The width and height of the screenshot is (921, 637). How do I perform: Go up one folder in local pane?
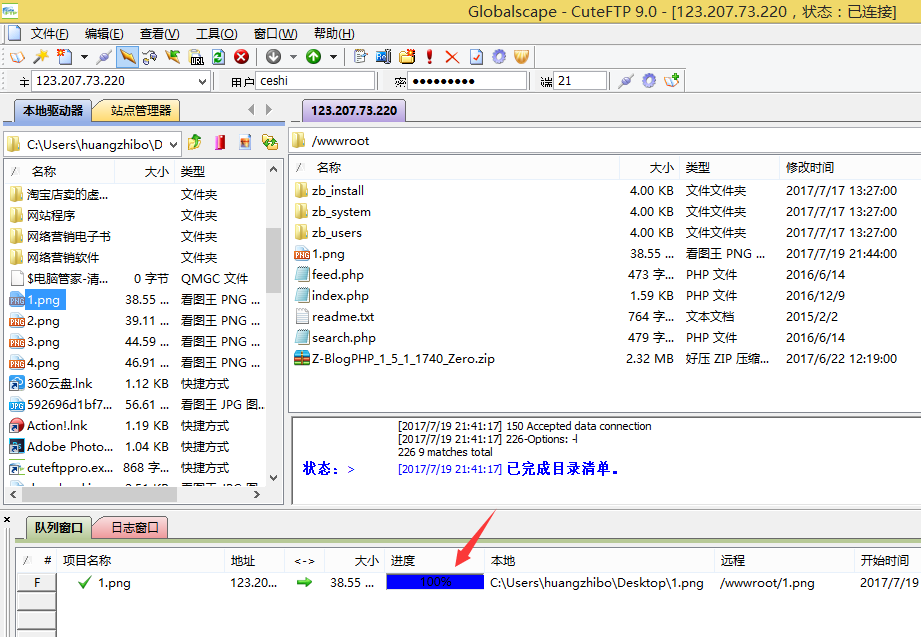[x=196, y=143]
